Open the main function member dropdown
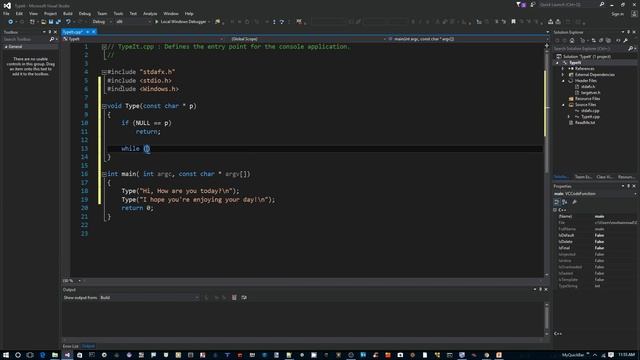Image resolution: width=640 pixels, height=360 pixels. 466,39
